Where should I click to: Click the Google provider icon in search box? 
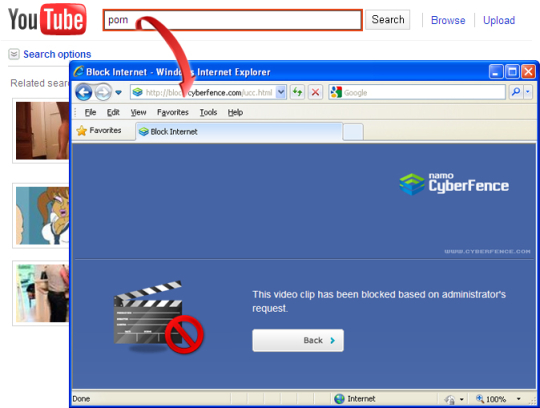point(336,92)
